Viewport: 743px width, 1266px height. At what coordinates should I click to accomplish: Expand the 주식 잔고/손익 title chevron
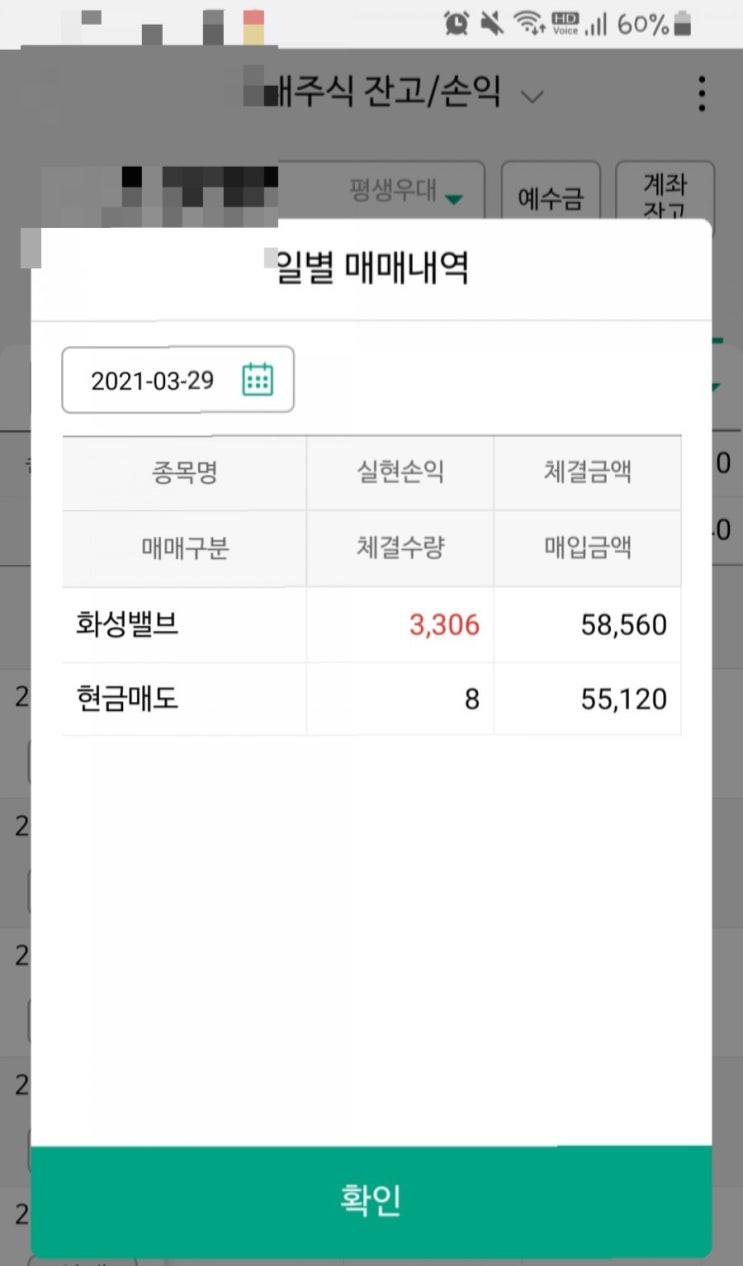point(533,97)
